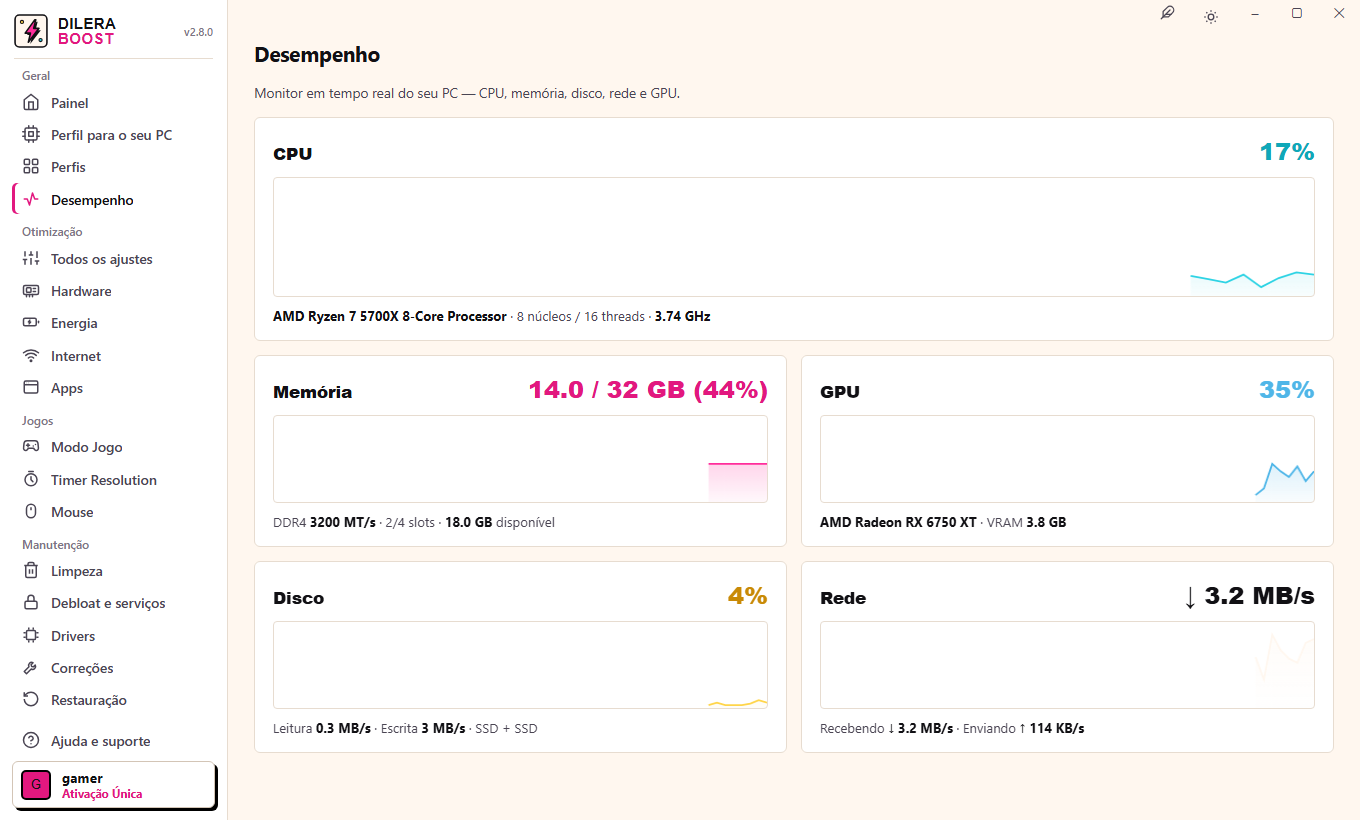Click the chip icon beside Perfil para o seu PC
This screenshot has height=820, width=1360.
click(x=31, y=135)
